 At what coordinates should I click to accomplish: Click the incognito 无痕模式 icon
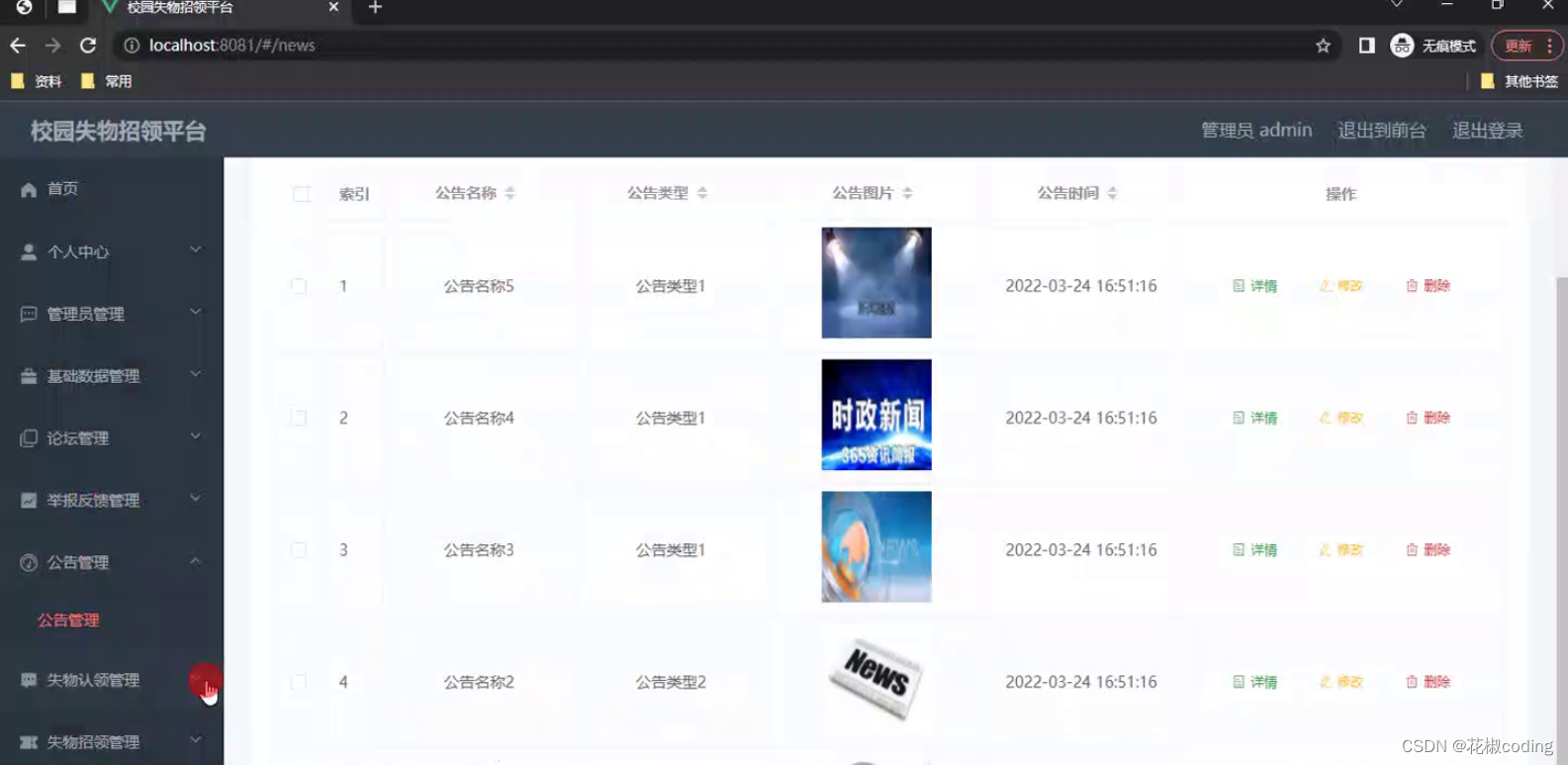tap(1402, 46)
